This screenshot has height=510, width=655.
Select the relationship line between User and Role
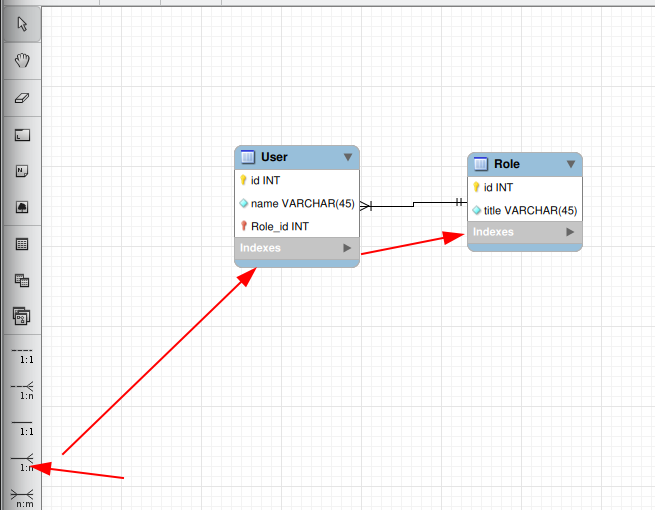412,205
